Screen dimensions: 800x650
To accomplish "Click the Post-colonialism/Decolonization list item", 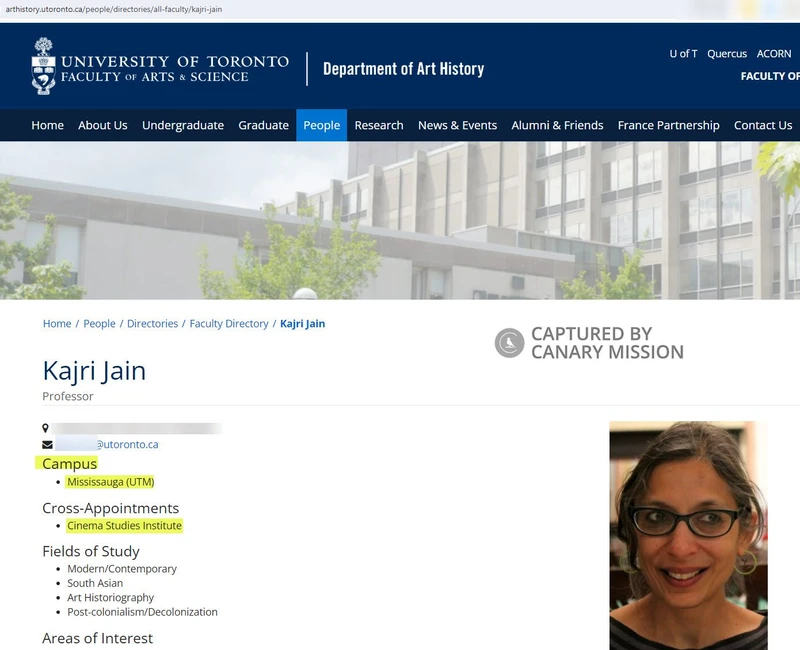I will [142, 612].
